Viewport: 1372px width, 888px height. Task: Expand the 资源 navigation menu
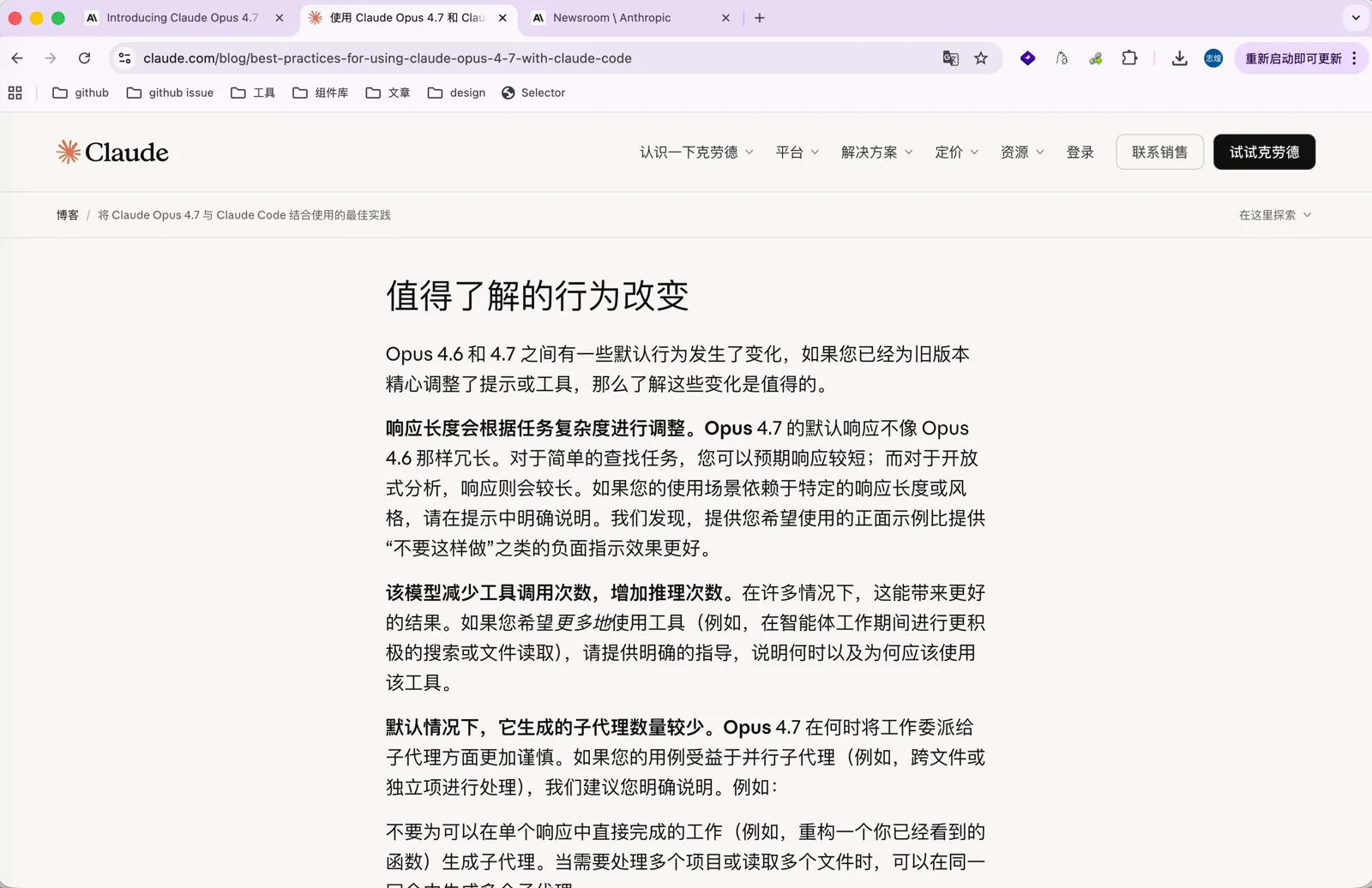(1022, 152)
